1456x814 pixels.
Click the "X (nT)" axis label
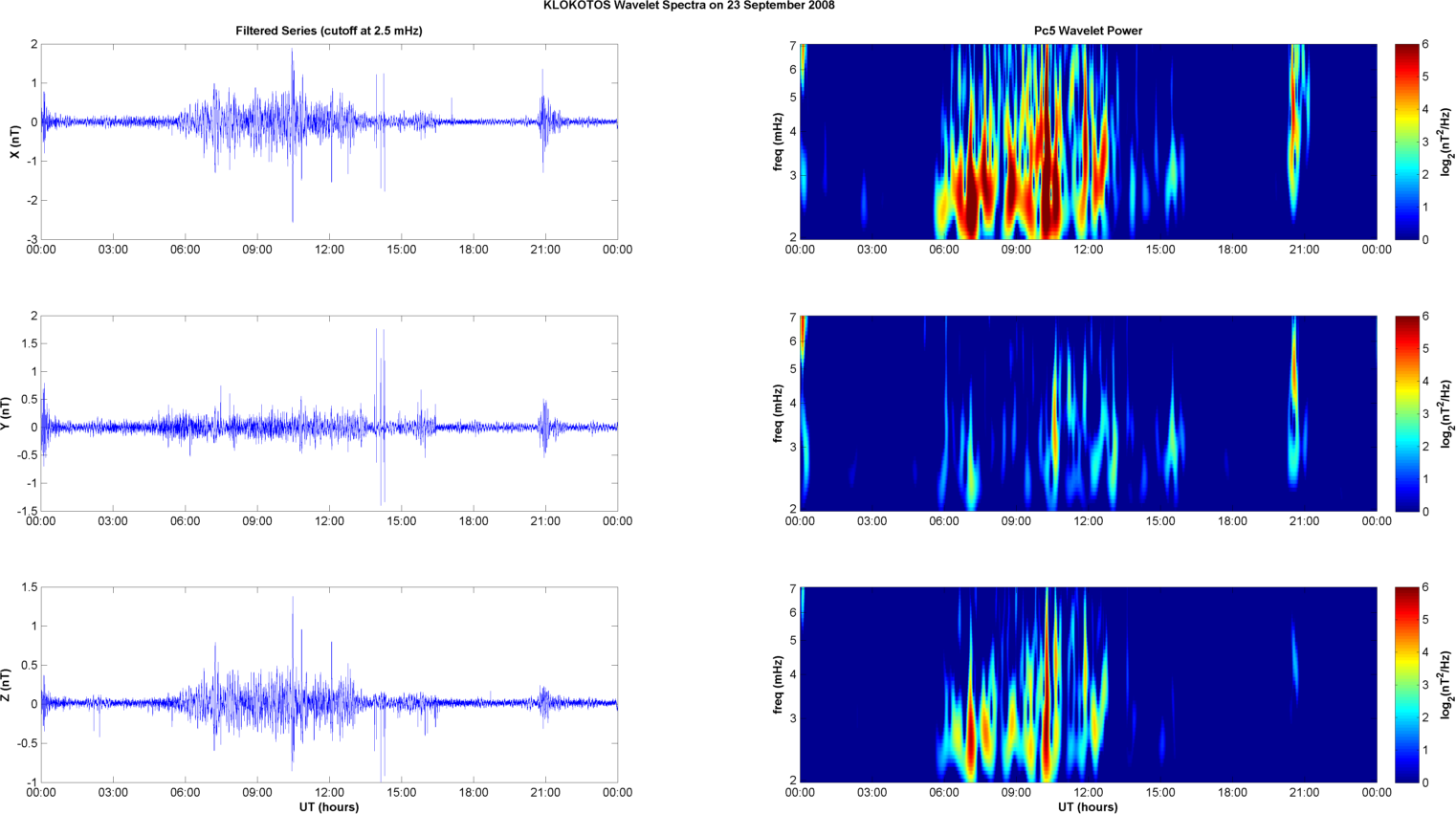point(15,142)
